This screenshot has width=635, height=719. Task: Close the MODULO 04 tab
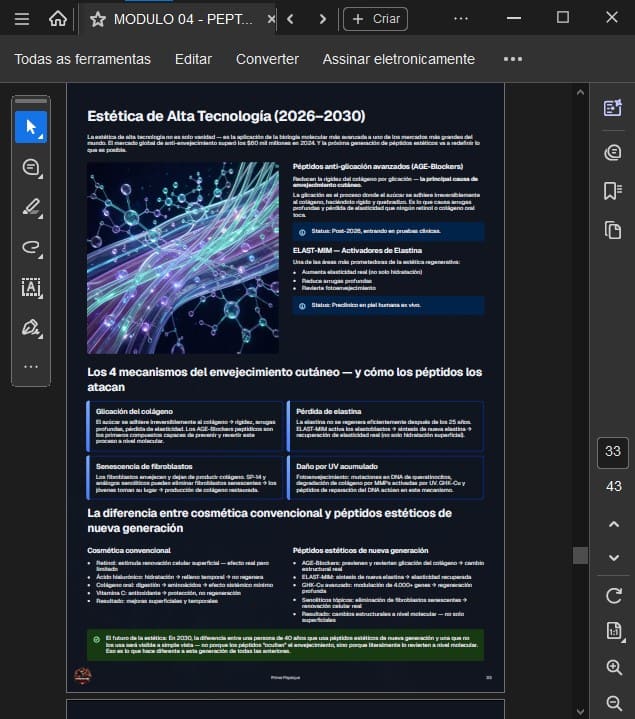pyautogui.click(x=271, y=19)
